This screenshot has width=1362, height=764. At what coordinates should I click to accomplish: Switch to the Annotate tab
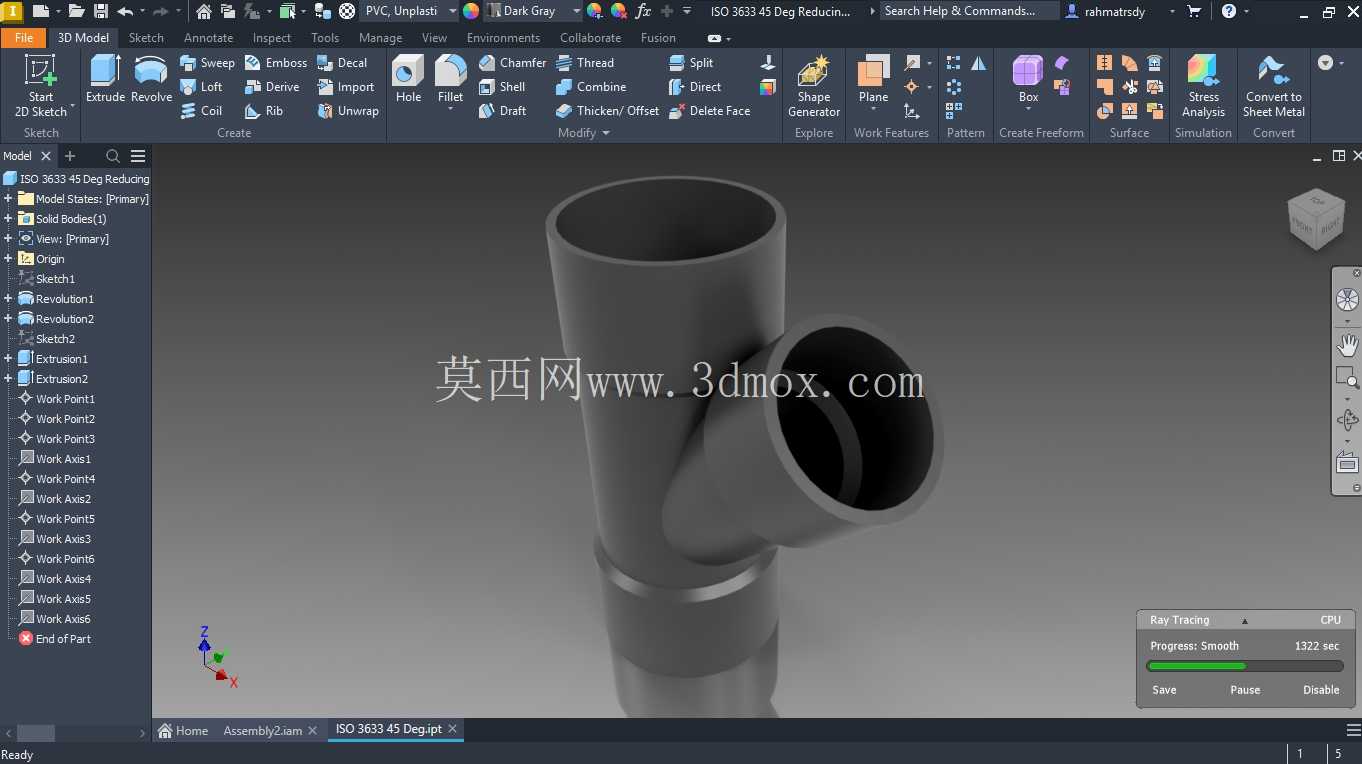click(208, 38)
